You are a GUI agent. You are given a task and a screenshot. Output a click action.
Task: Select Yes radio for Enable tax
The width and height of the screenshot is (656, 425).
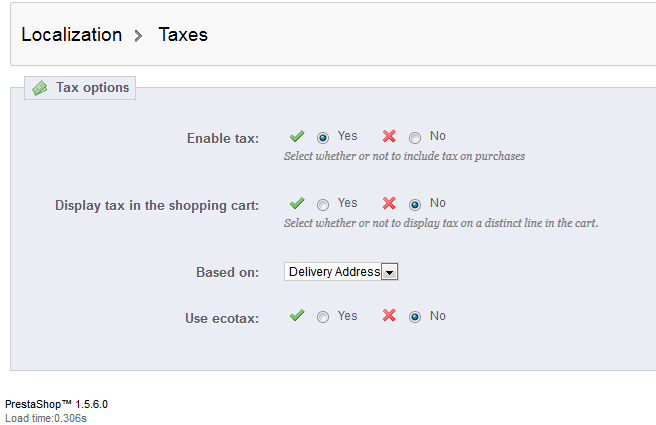coord(323,137)
